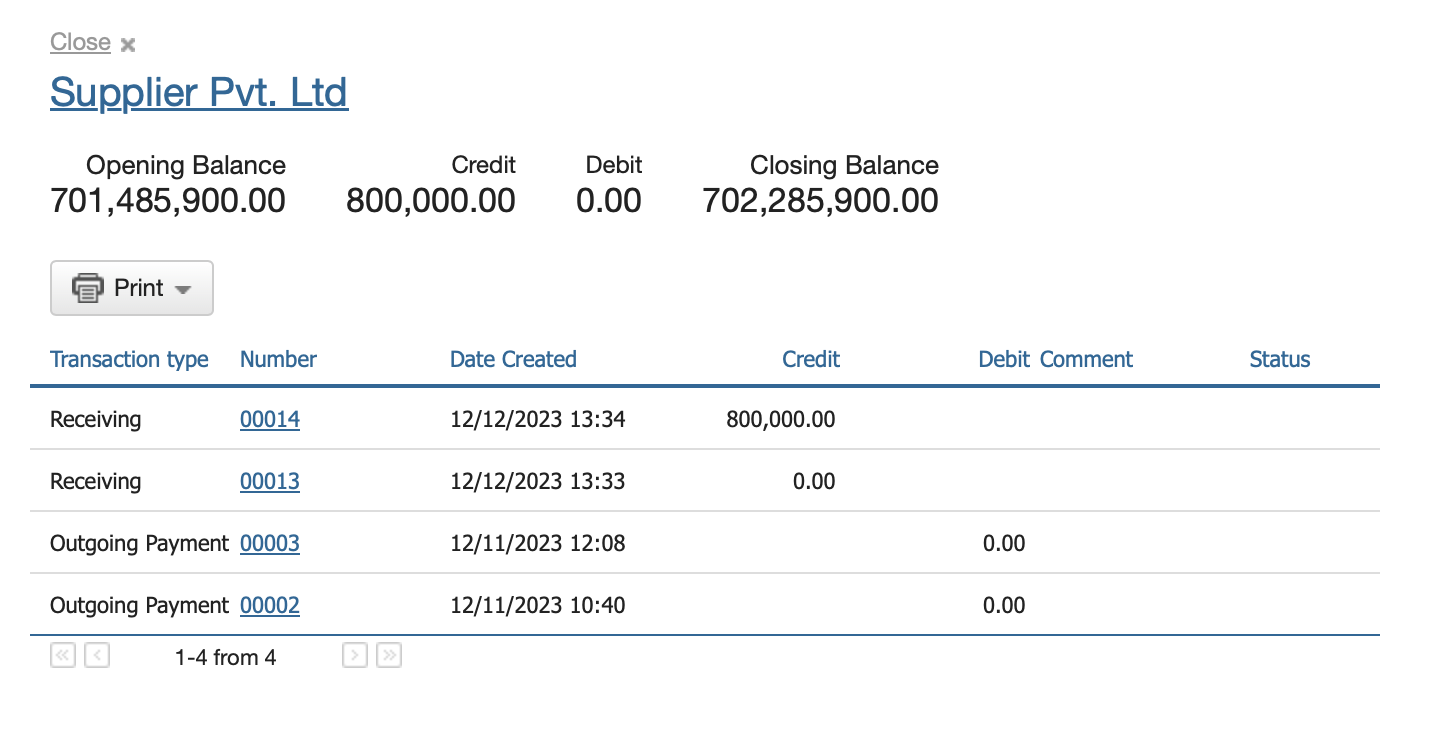1446x734 pixels.
Task: Go to next page arrow
Action: (x=355, y=656)
